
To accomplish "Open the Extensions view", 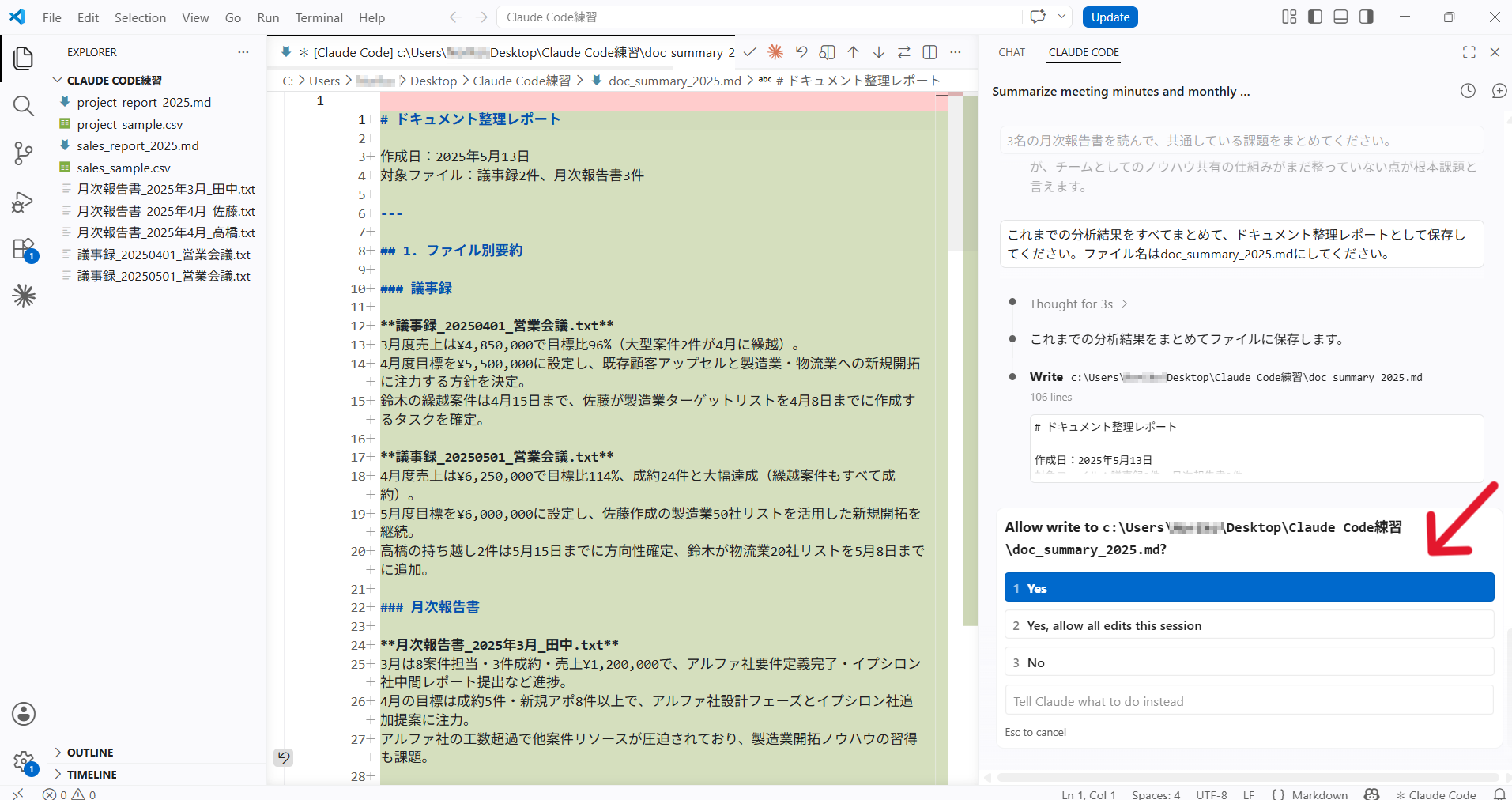I will (24, 249).
